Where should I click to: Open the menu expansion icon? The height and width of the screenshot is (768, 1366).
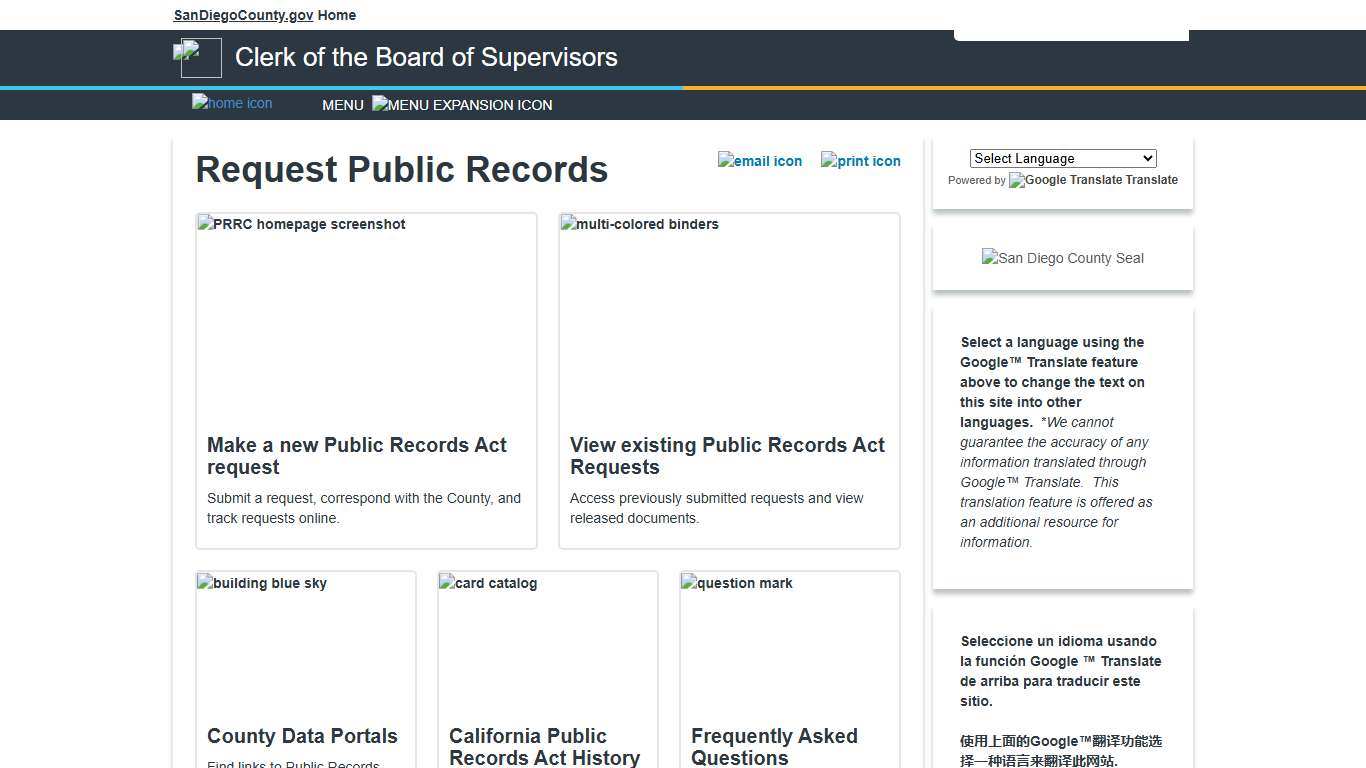[x=461, y=105]
